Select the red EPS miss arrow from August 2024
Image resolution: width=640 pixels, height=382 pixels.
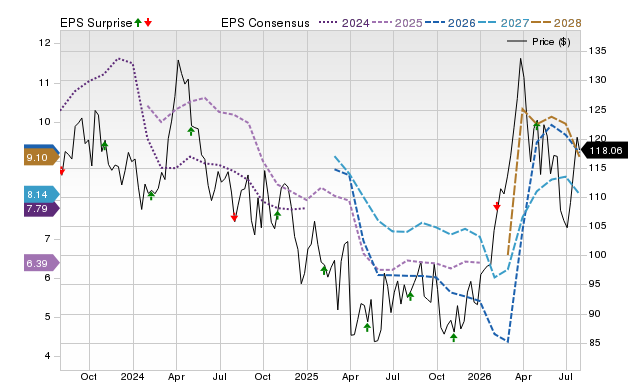[x=234, y=218]
